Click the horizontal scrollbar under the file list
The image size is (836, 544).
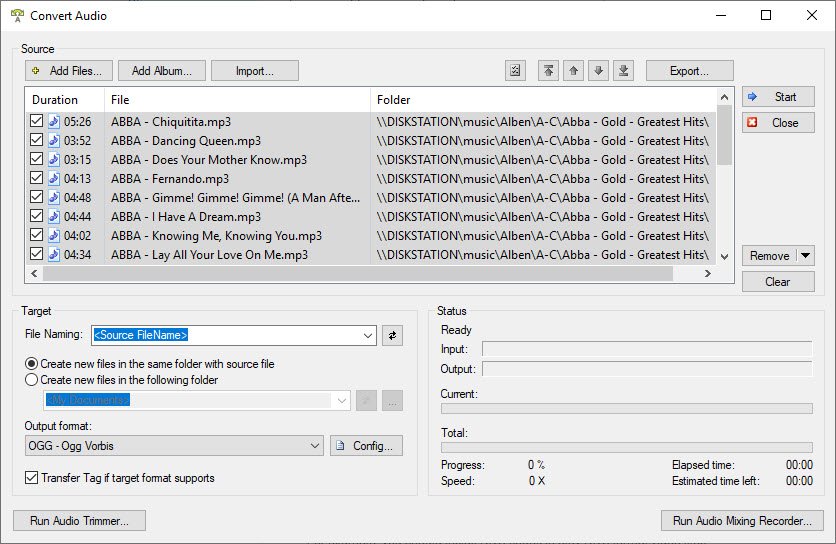(x=360, y=274)
